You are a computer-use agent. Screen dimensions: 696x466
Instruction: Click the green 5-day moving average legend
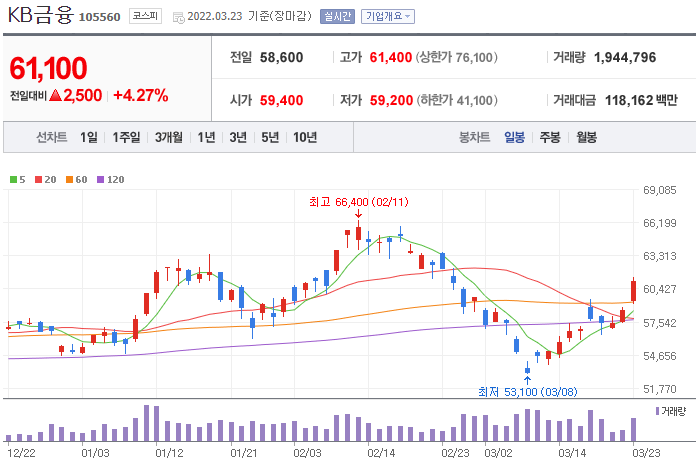click(x=18, y=179)
